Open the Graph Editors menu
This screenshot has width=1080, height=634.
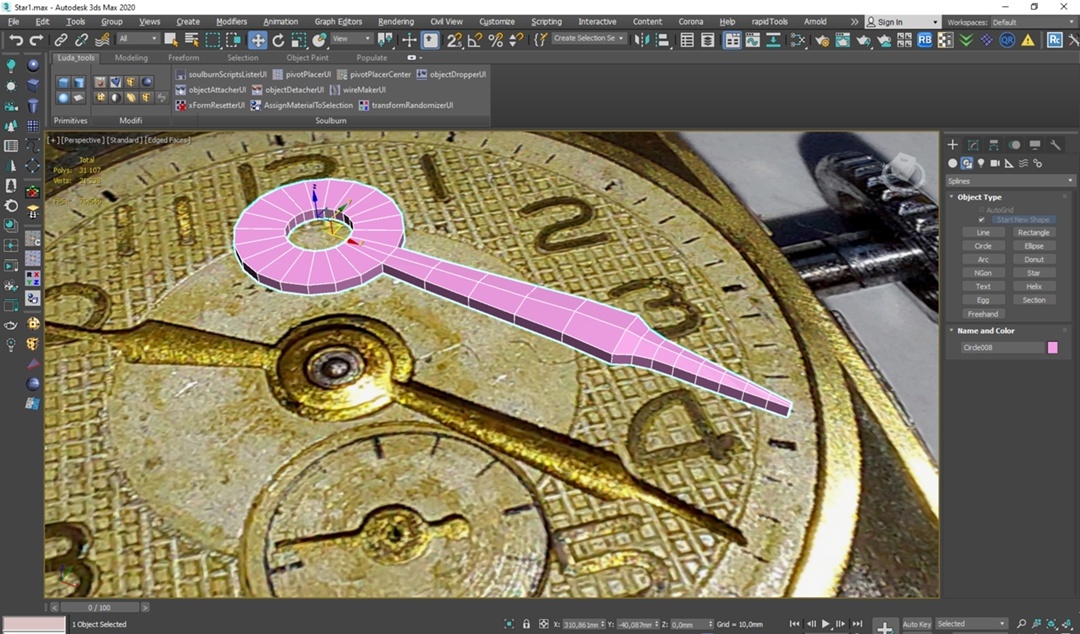coord(338,22)
